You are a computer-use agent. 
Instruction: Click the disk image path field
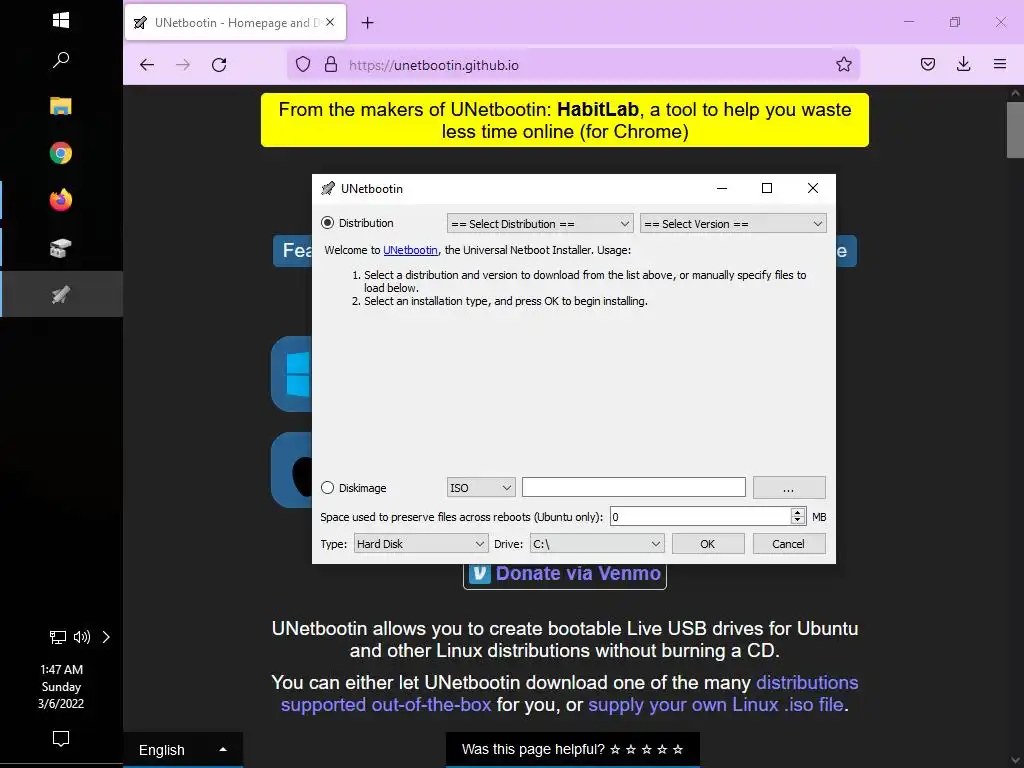(633, 487)
